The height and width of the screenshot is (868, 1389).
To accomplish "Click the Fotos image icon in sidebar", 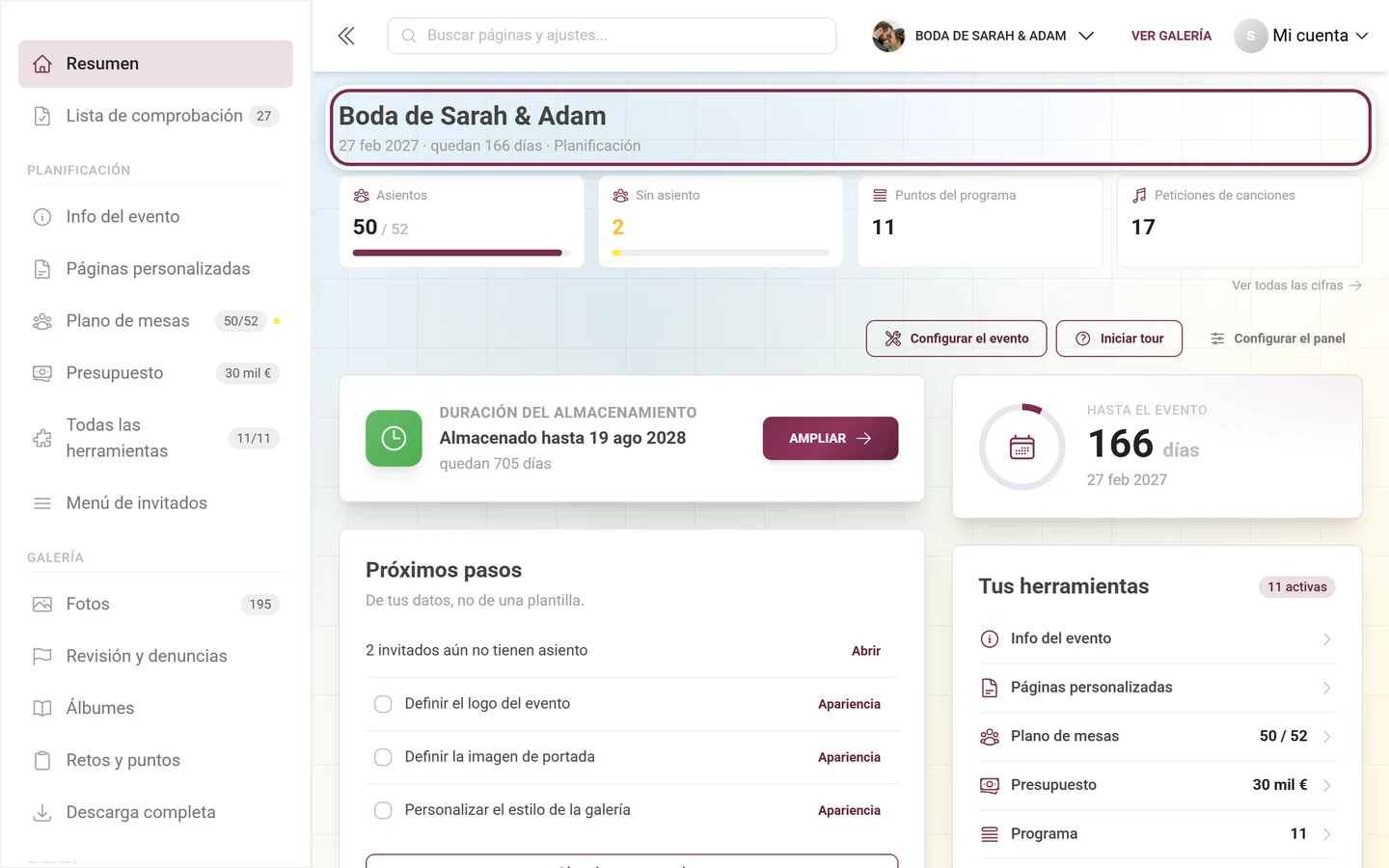I will (42, 605).
